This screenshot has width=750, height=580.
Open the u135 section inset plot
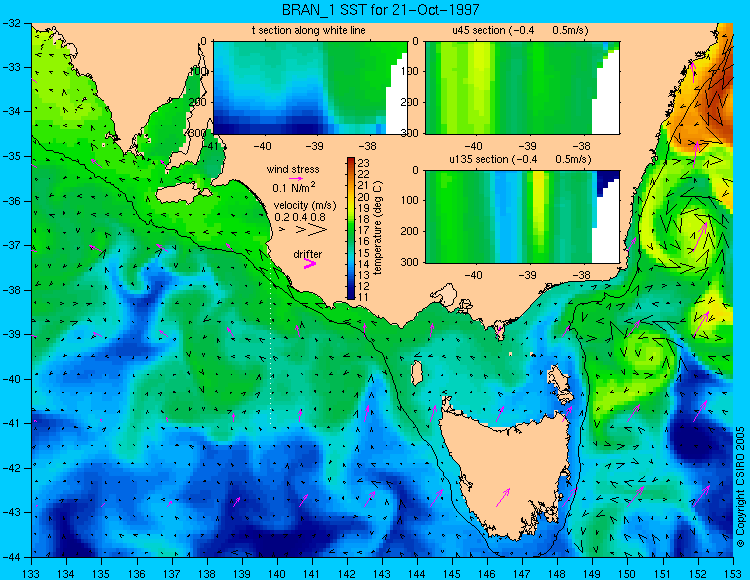coord(522,217)
